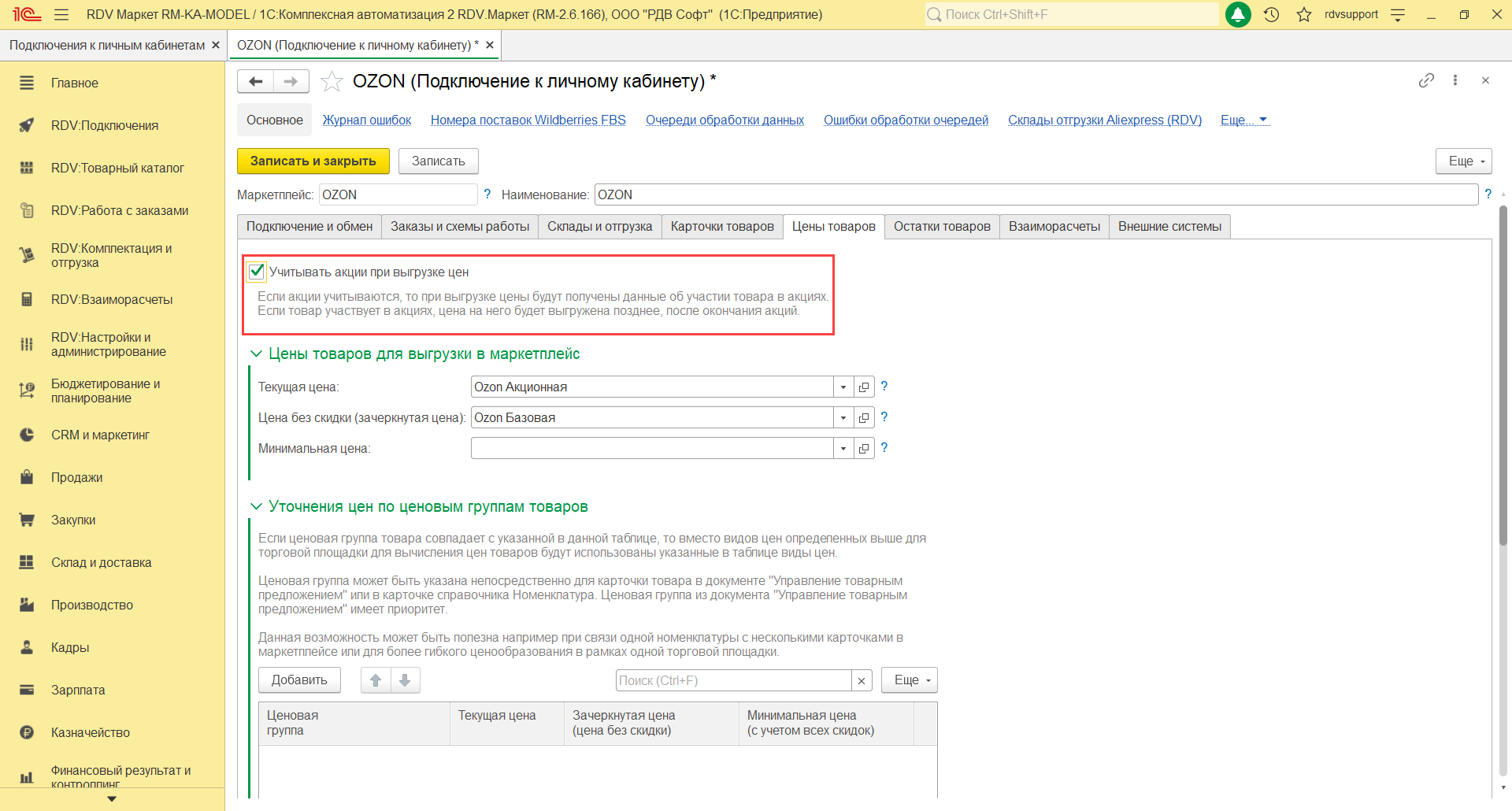Add OZON form to favorites star
1512x811 pixels.
pyautogui.click(x=332, y=81)
